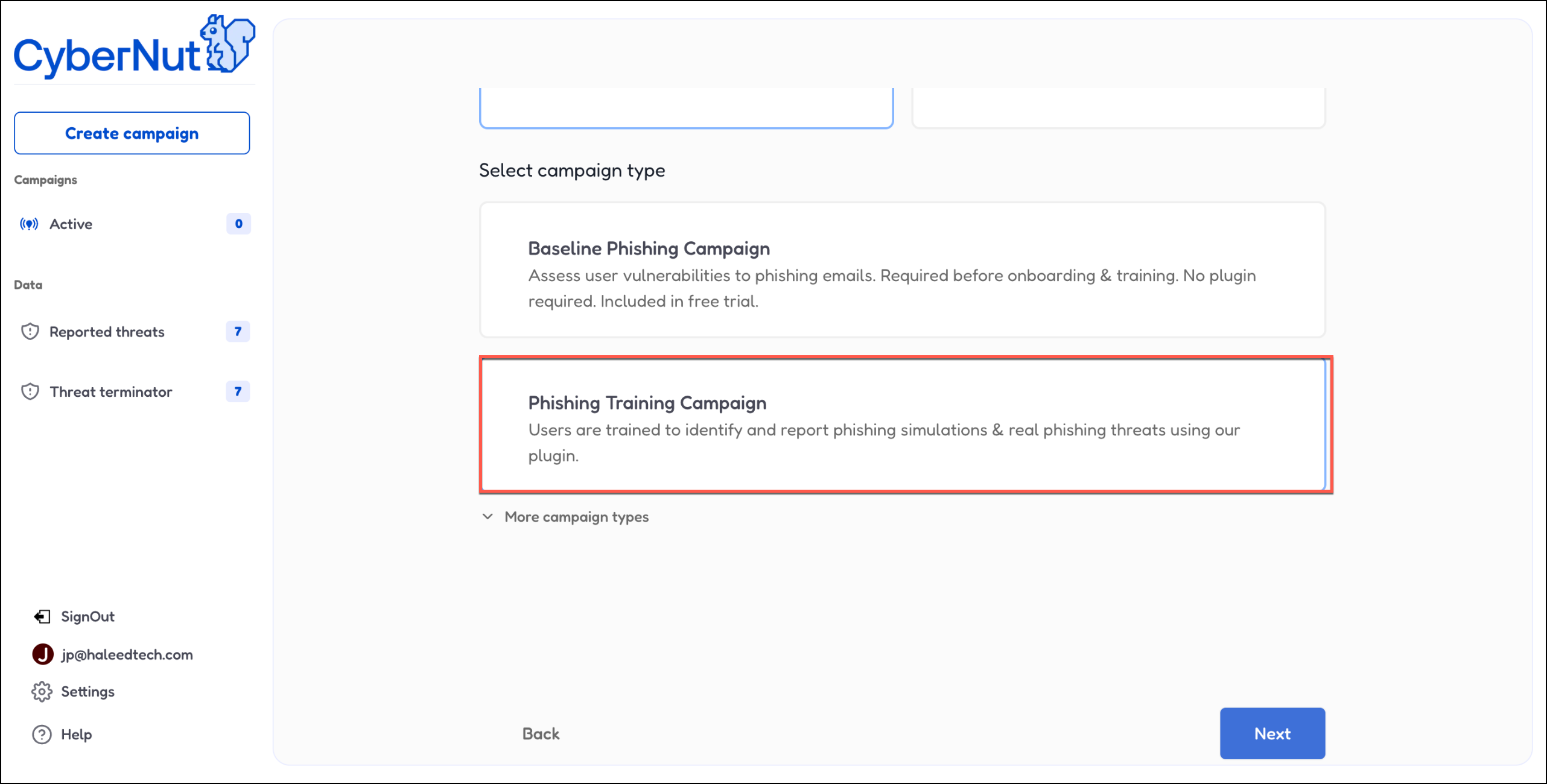Expand More campaign types chevron
Image resolution: width=1547 pixels, height=784 pixels.
[488, 517]
